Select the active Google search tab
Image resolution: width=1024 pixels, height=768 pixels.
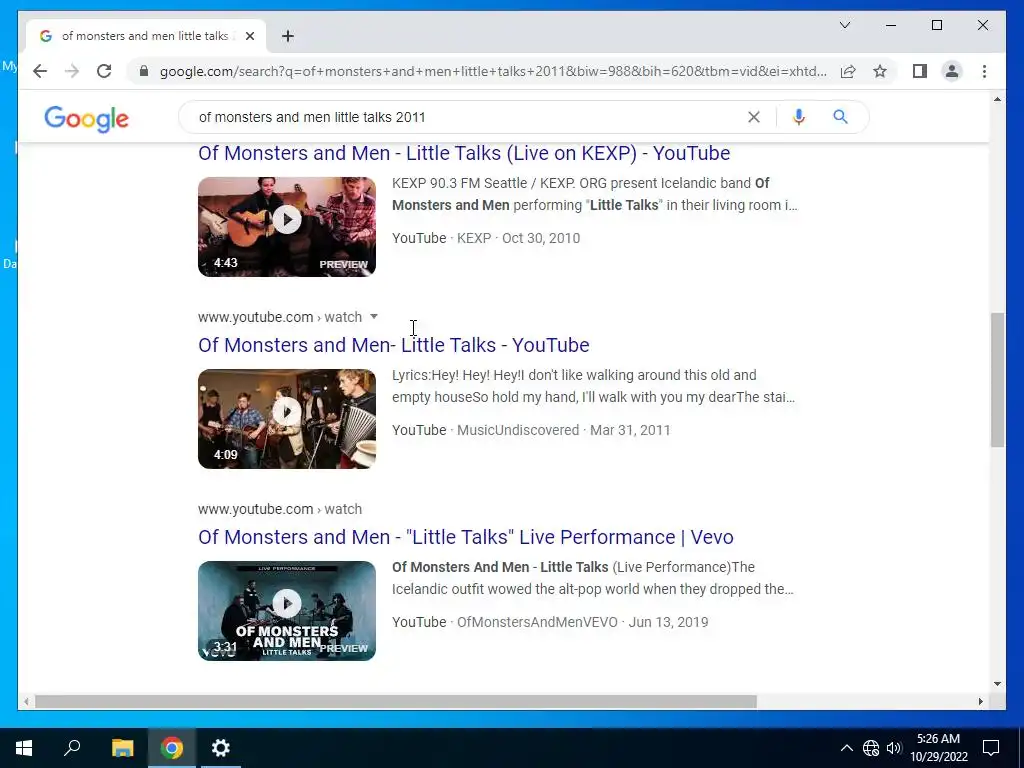tap(146, 36)
